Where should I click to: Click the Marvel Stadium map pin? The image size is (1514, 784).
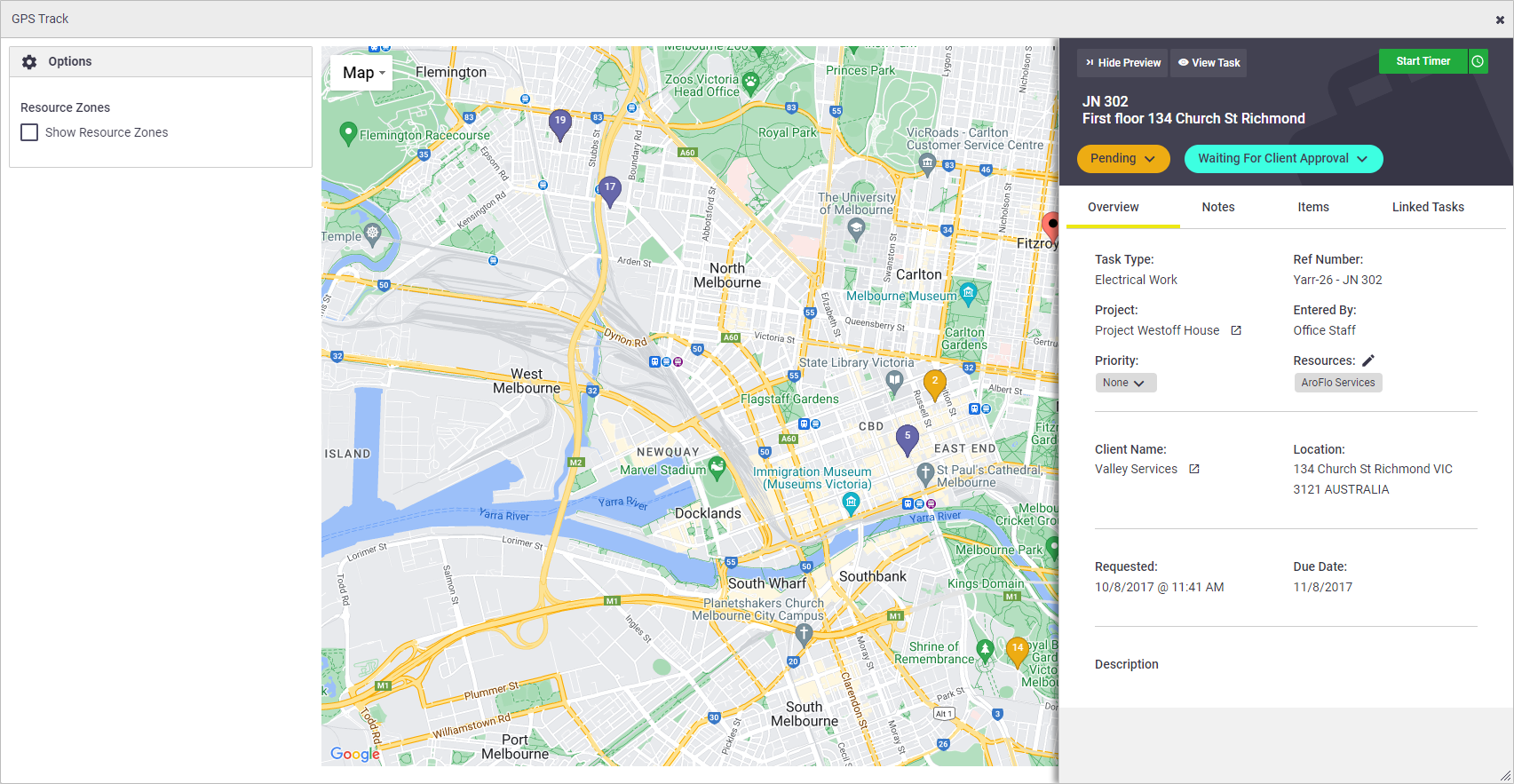point(717,469)
